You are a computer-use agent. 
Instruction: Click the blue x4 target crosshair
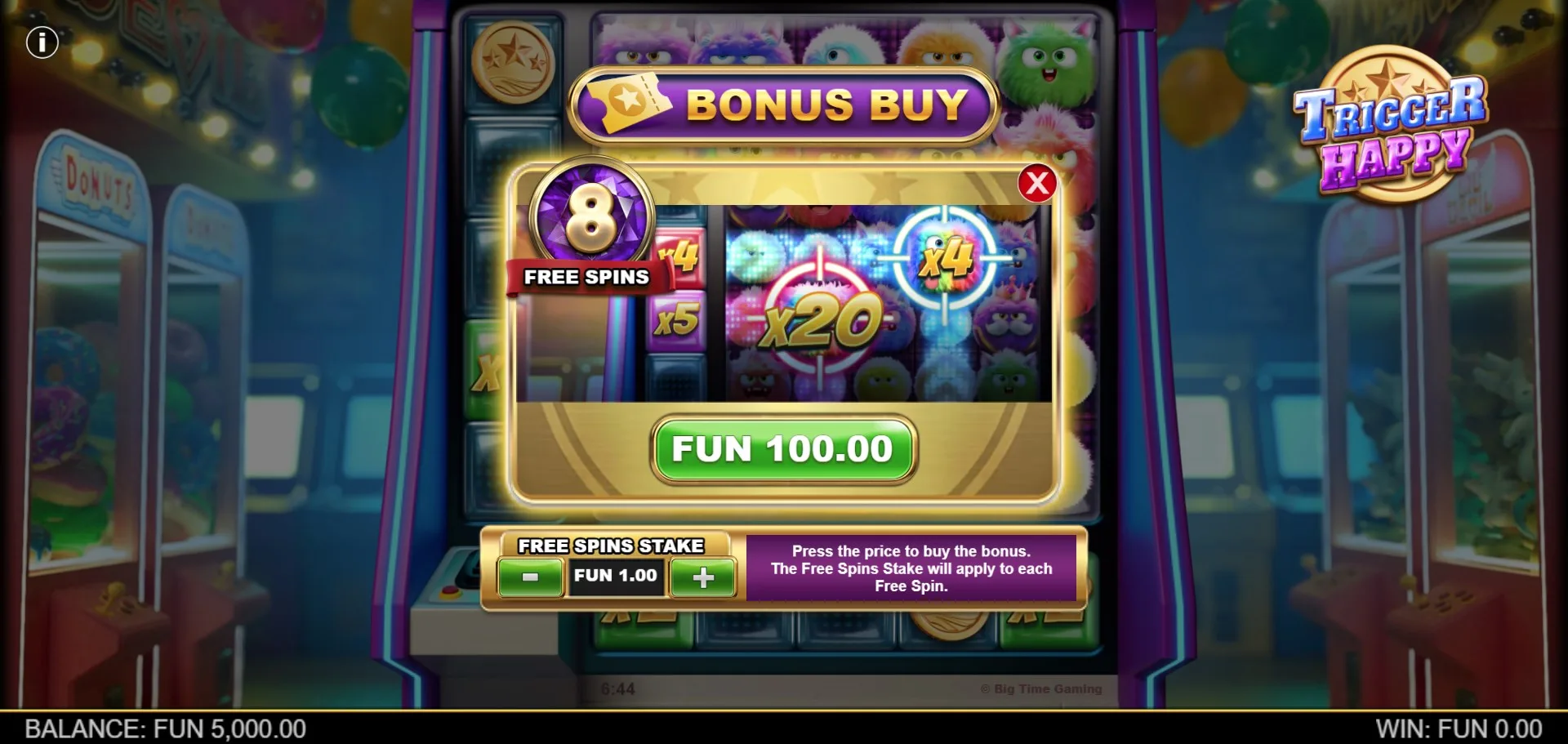pos(946,258)
